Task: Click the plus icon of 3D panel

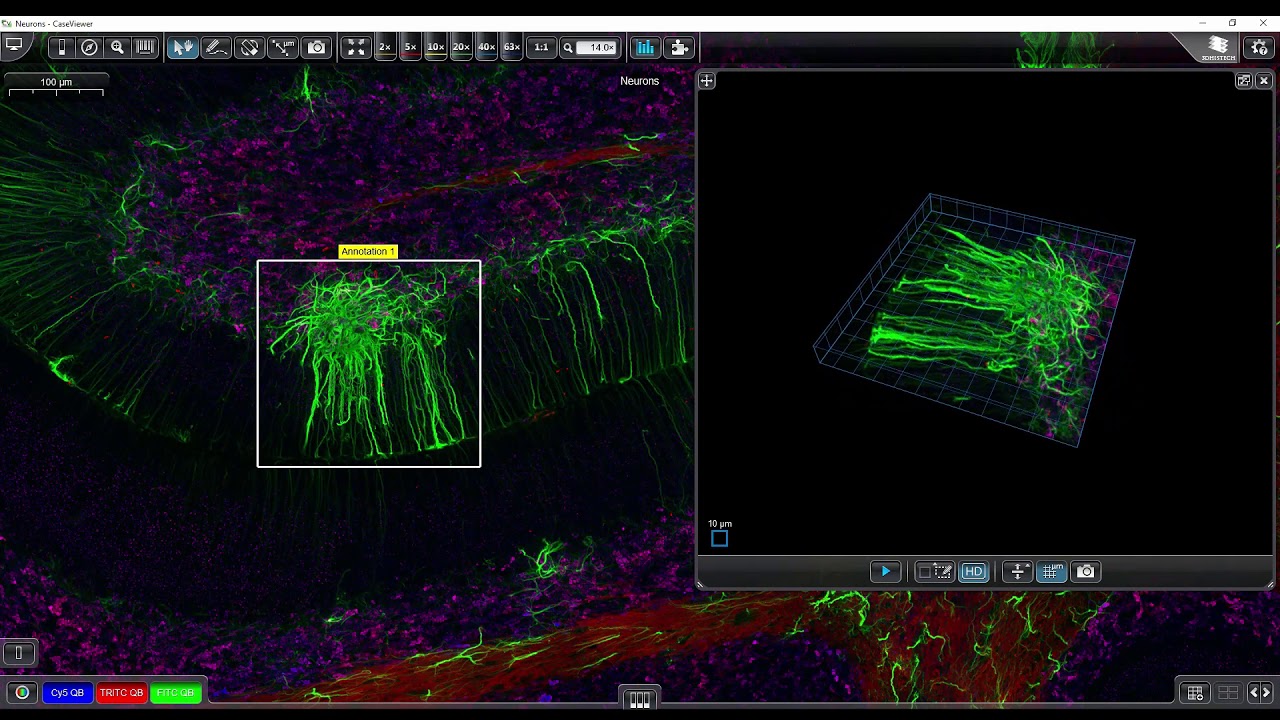Action: tap(706, 81)
